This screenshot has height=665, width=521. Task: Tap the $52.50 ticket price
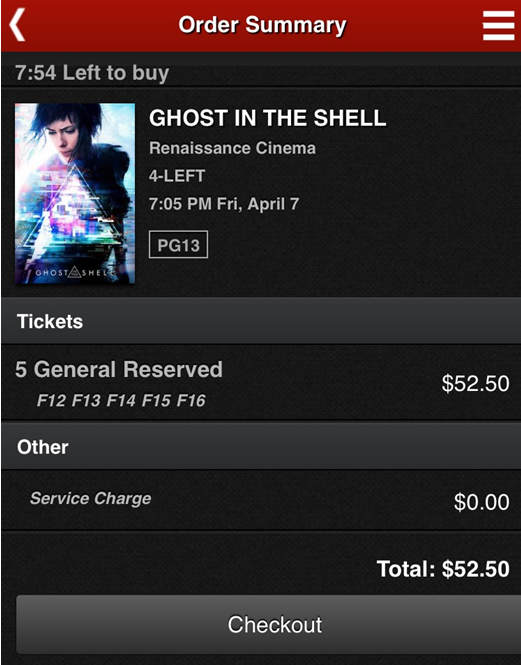475,383
